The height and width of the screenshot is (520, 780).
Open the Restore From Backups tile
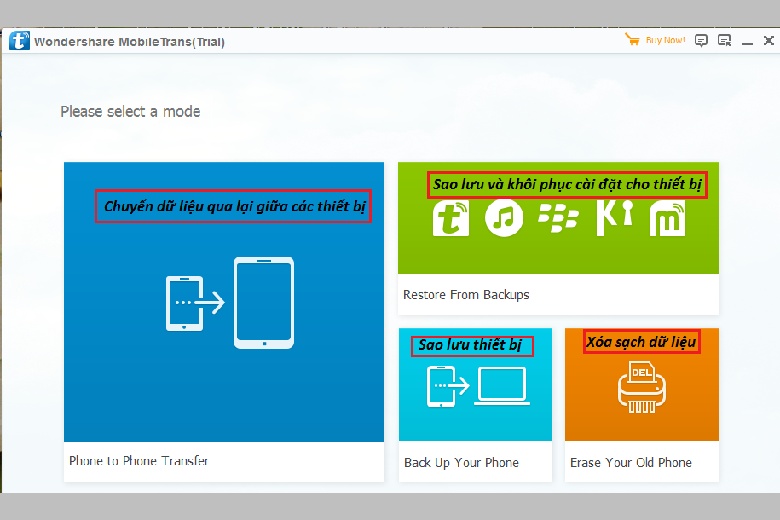pyautogui.click(x=558, y=238)
